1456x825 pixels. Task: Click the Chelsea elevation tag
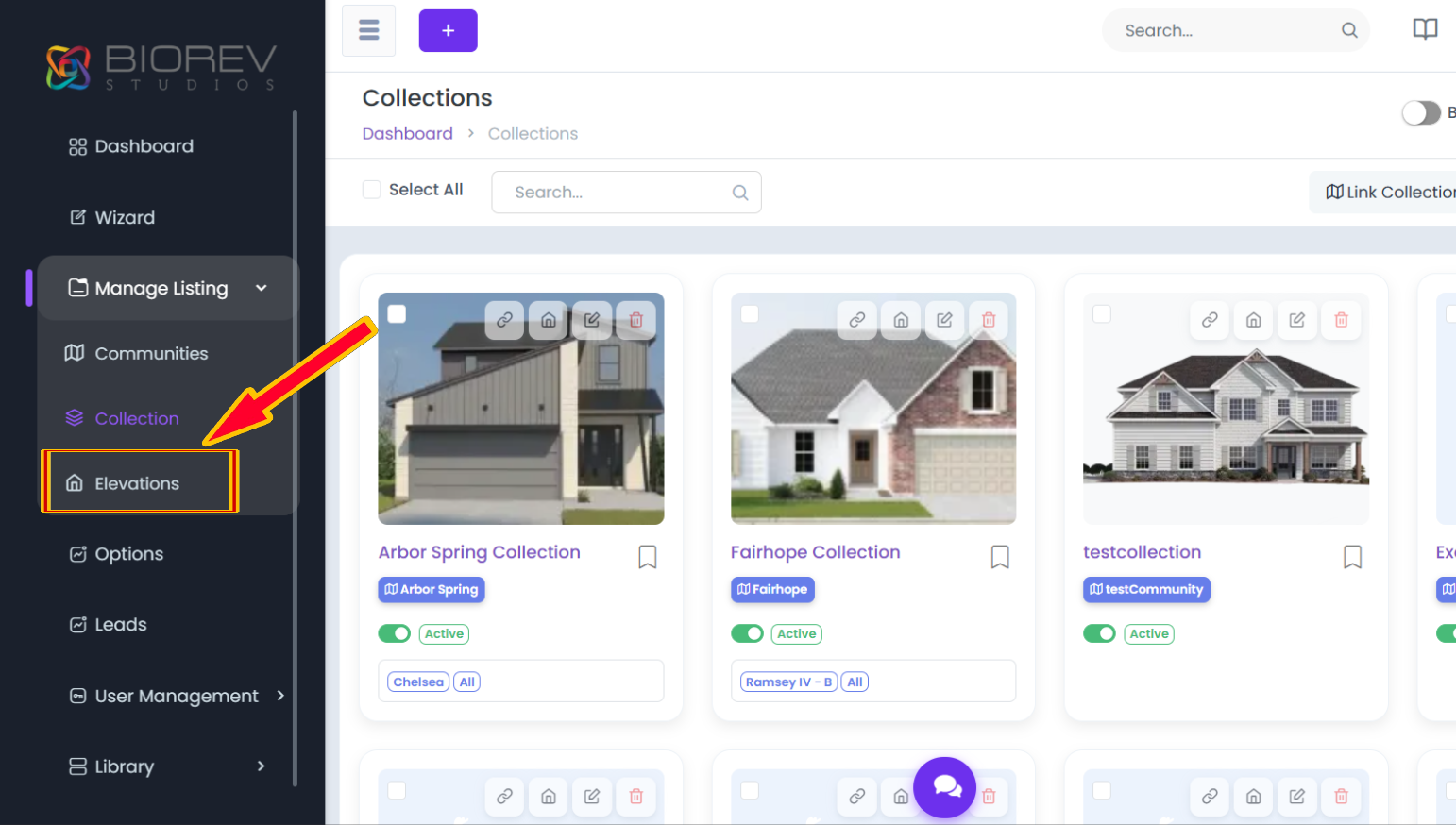point(418,682)
